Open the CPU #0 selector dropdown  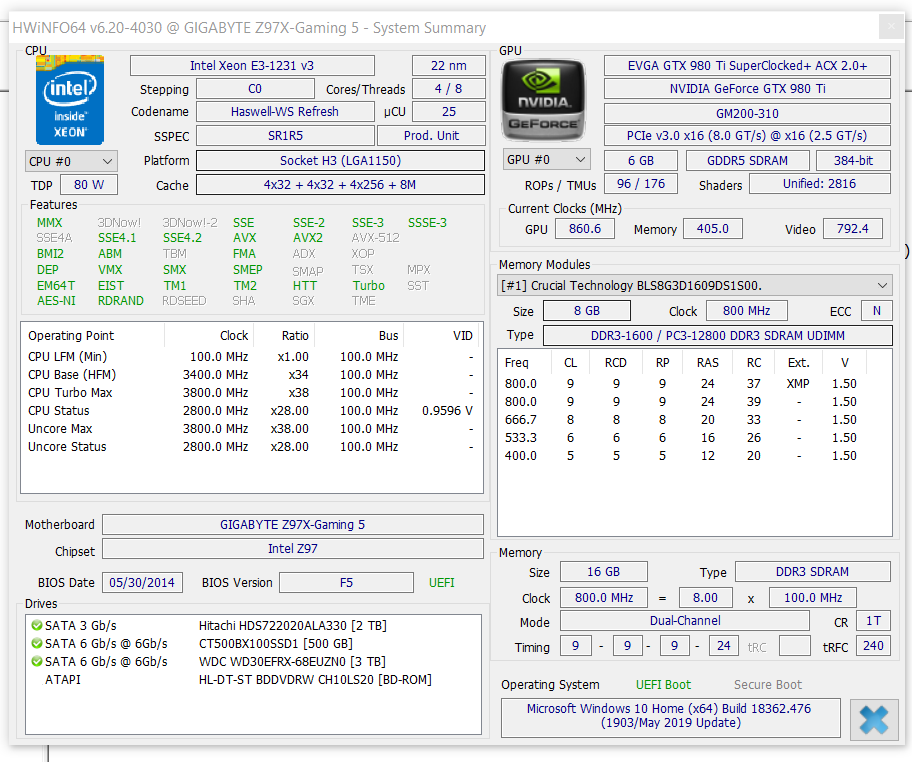[71, 161]
